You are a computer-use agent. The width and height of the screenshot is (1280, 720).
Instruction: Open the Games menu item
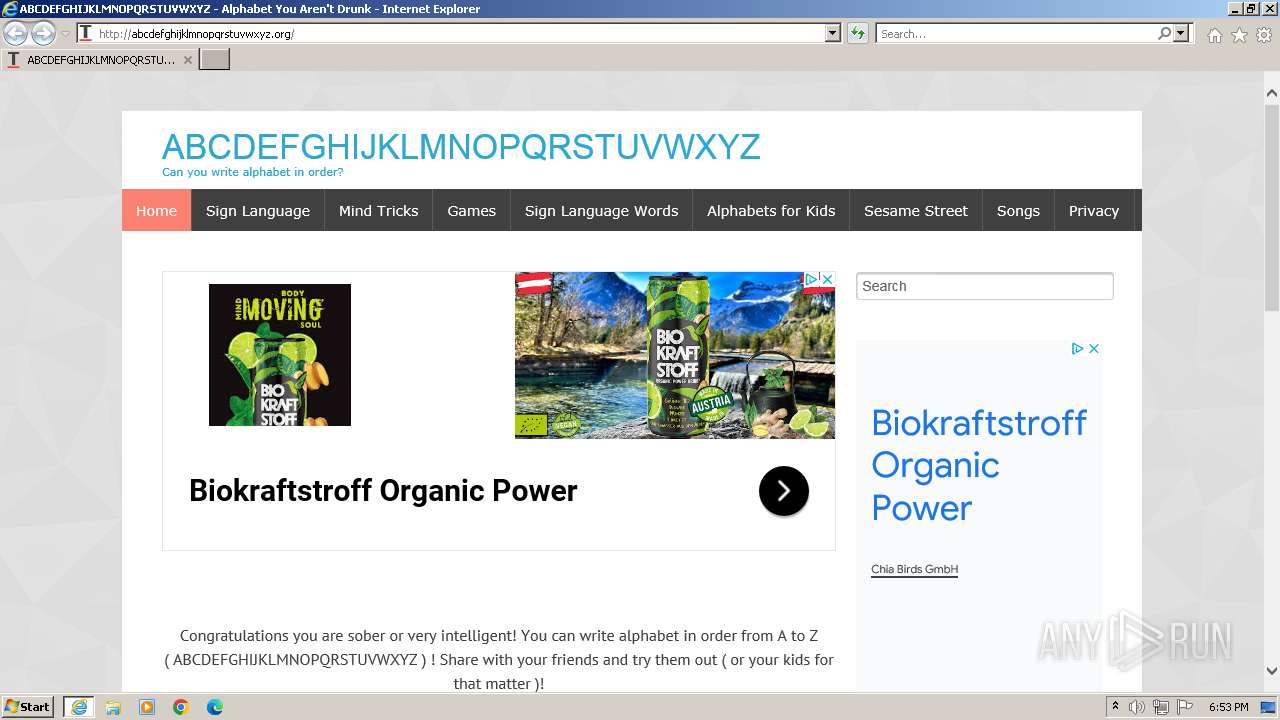pos(471,210)
